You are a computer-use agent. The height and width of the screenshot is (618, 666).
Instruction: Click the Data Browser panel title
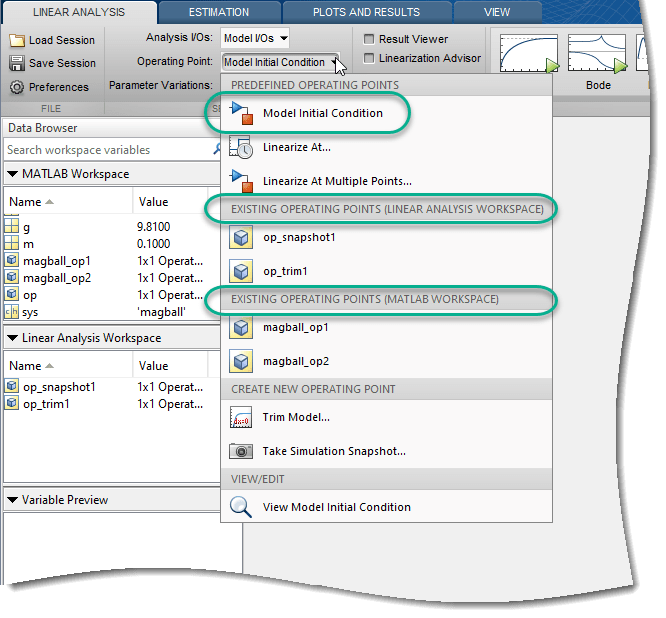click(43, 128)
